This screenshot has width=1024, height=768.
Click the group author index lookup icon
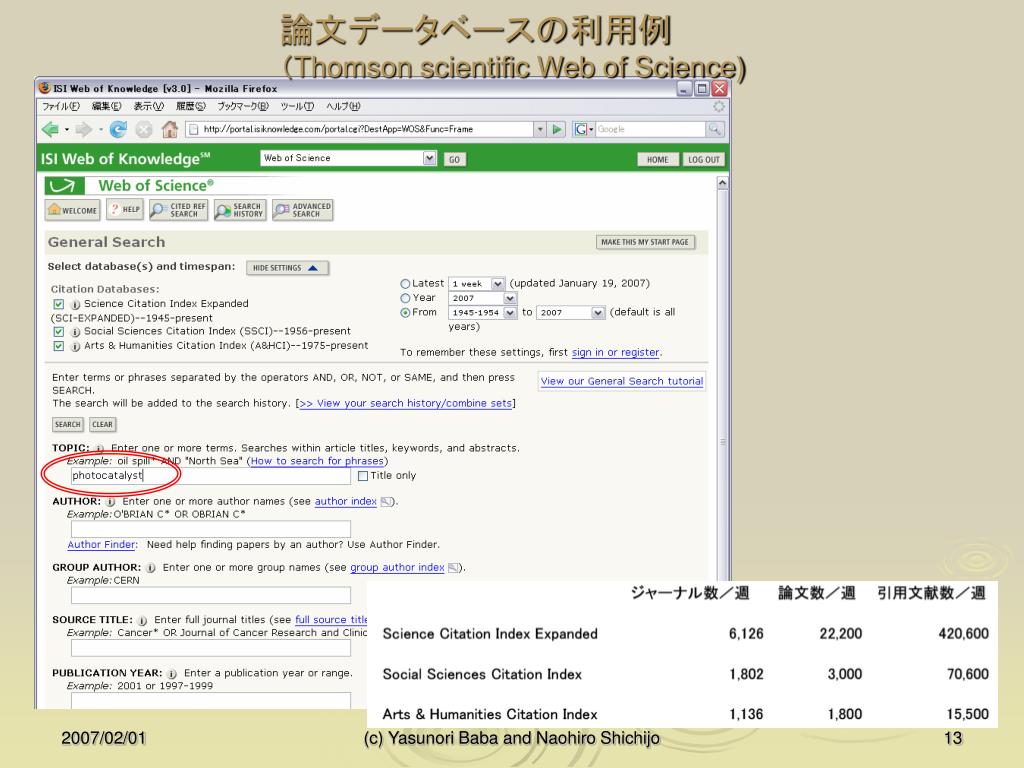[453, 568]
